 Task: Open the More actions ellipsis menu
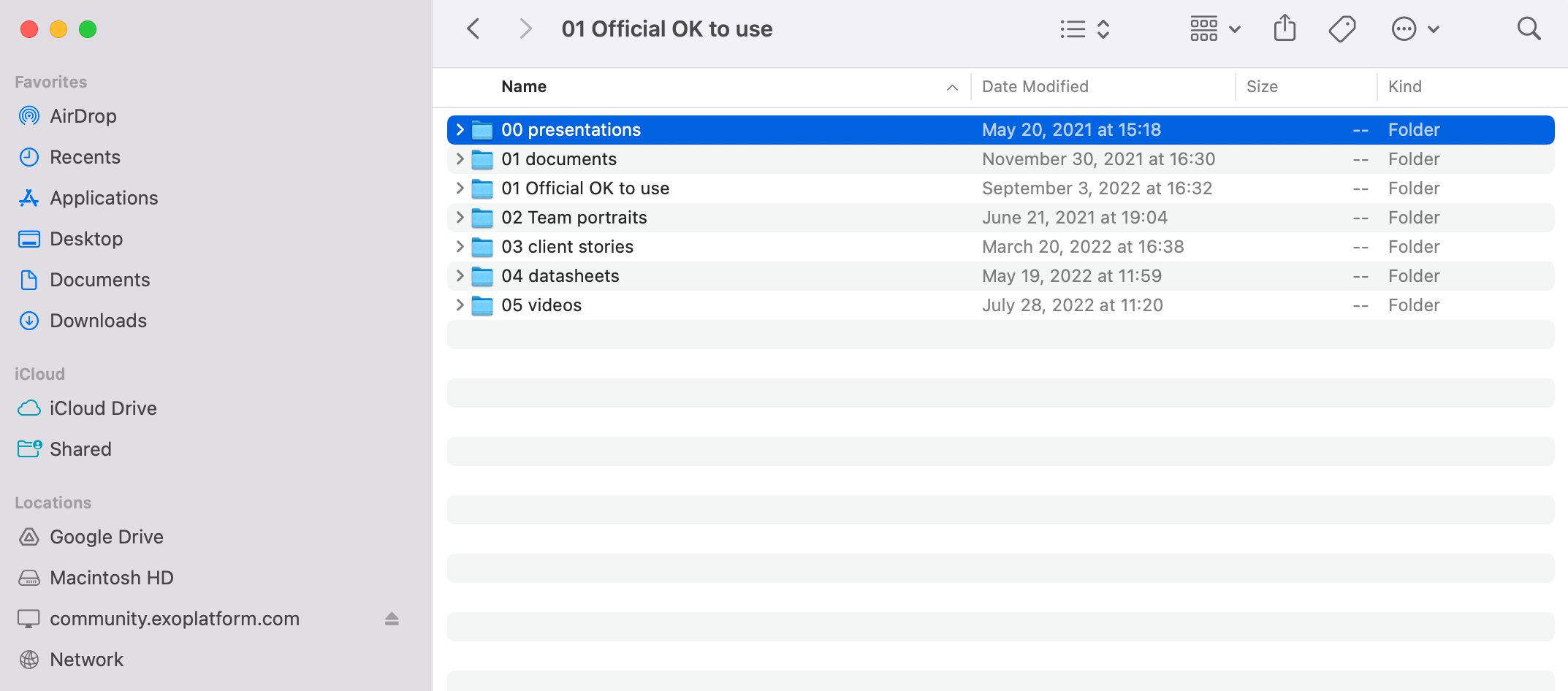pos(1415,29)
